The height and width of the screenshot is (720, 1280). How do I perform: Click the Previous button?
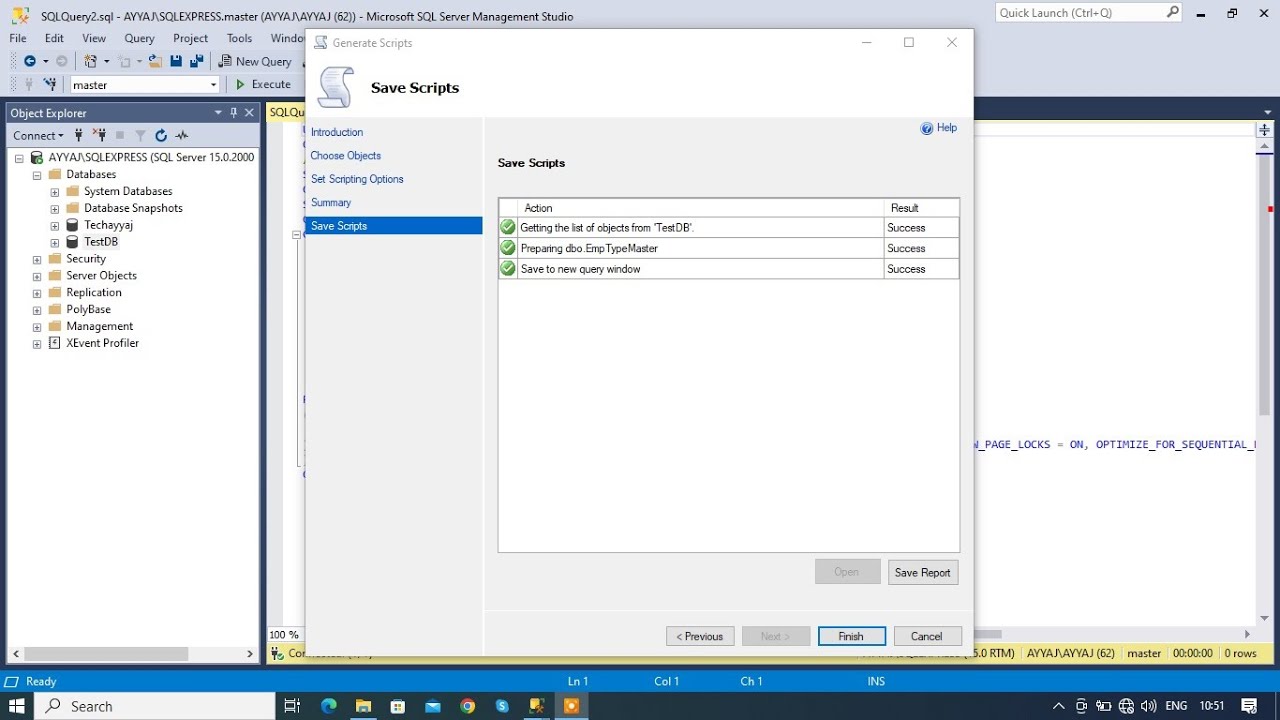coord(700,636)
